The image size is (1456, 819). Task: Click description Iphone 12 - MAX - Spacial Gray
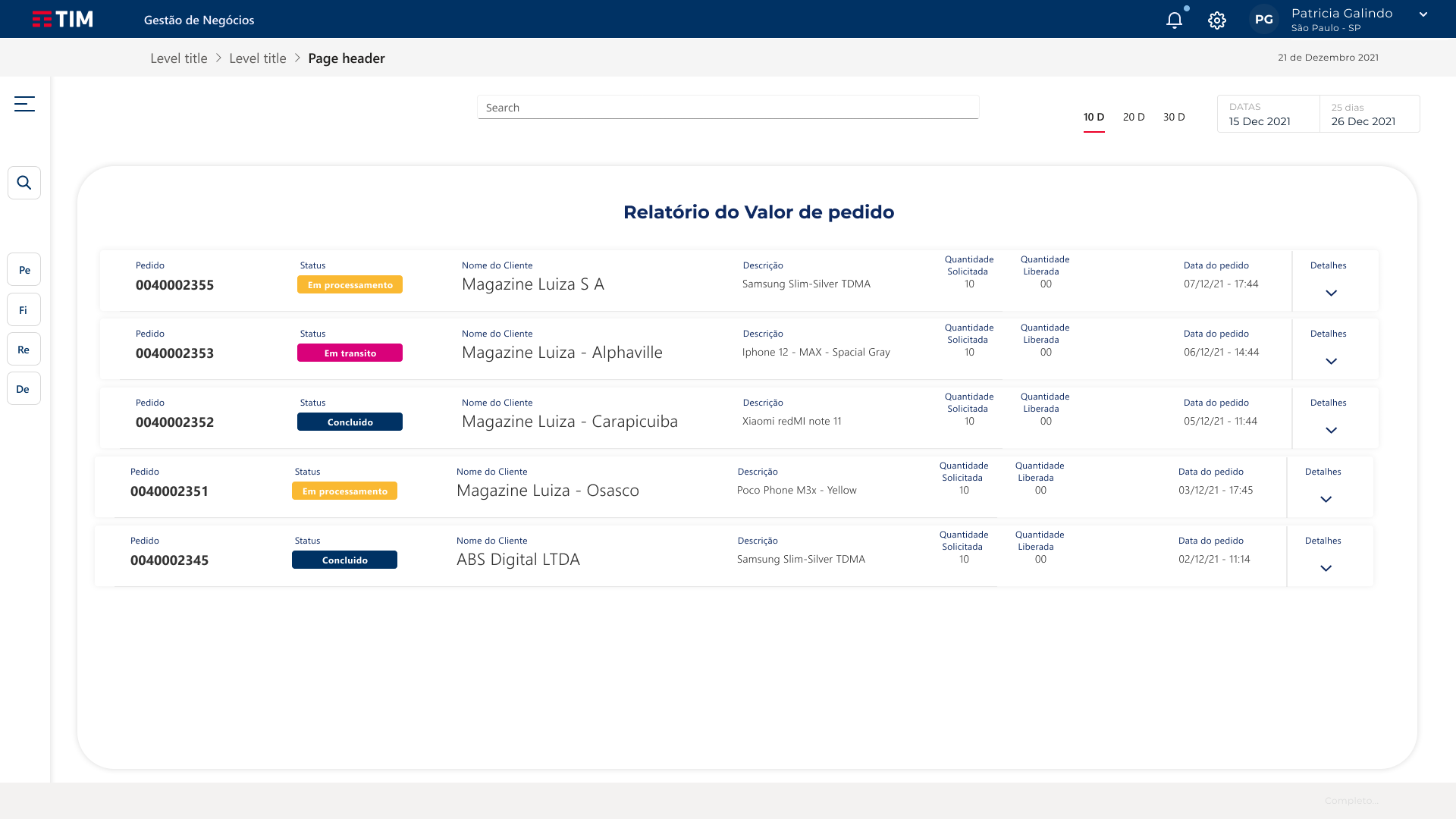pyautogui.click(x=816, y=352)
